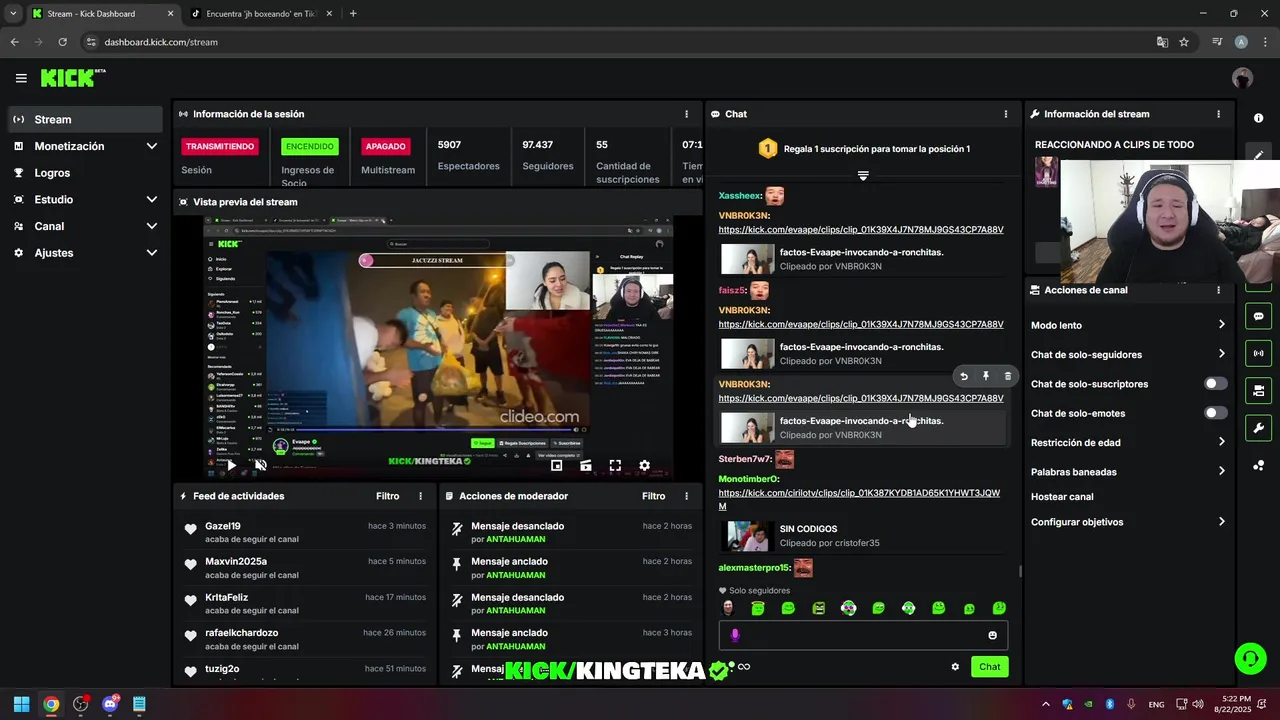Image resolution: width=1280 pixels, height=720 pixels.
Task: Open the support headset button
Action: (x=1250, y=658)
